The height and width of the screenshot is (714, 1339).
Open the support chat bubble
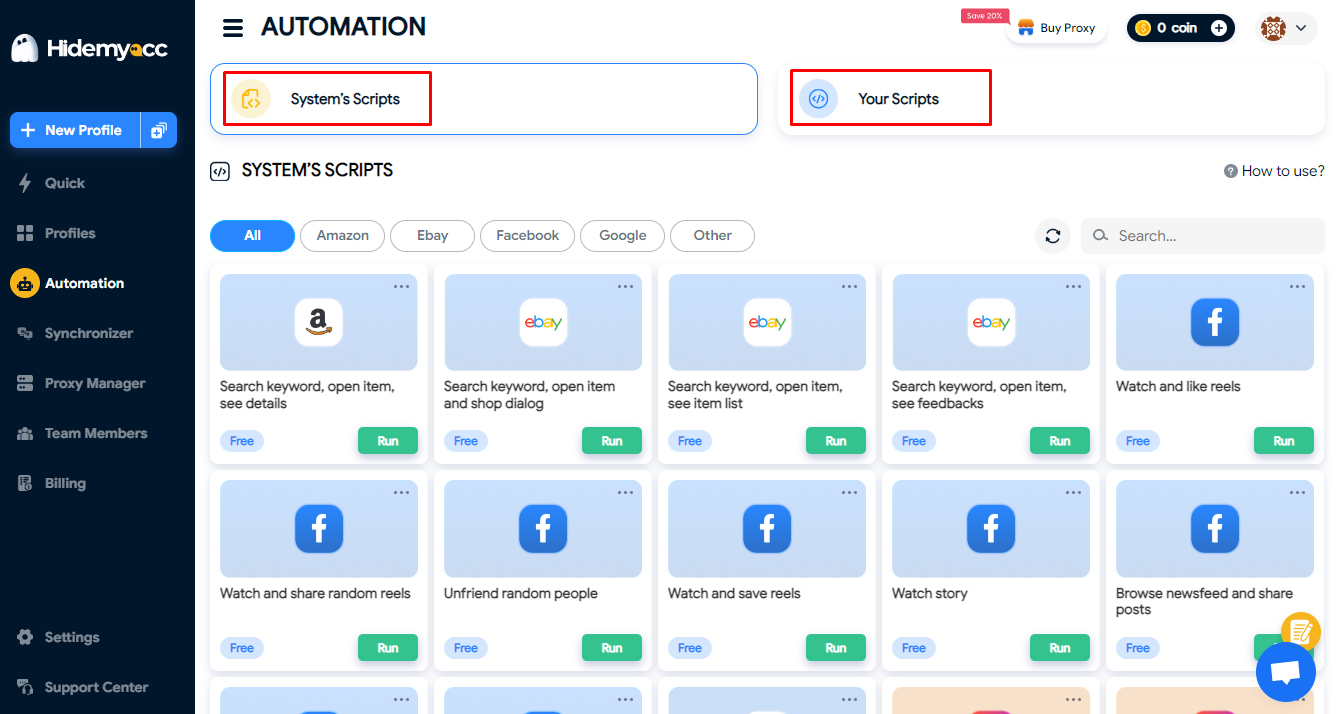click(1285, 671)
